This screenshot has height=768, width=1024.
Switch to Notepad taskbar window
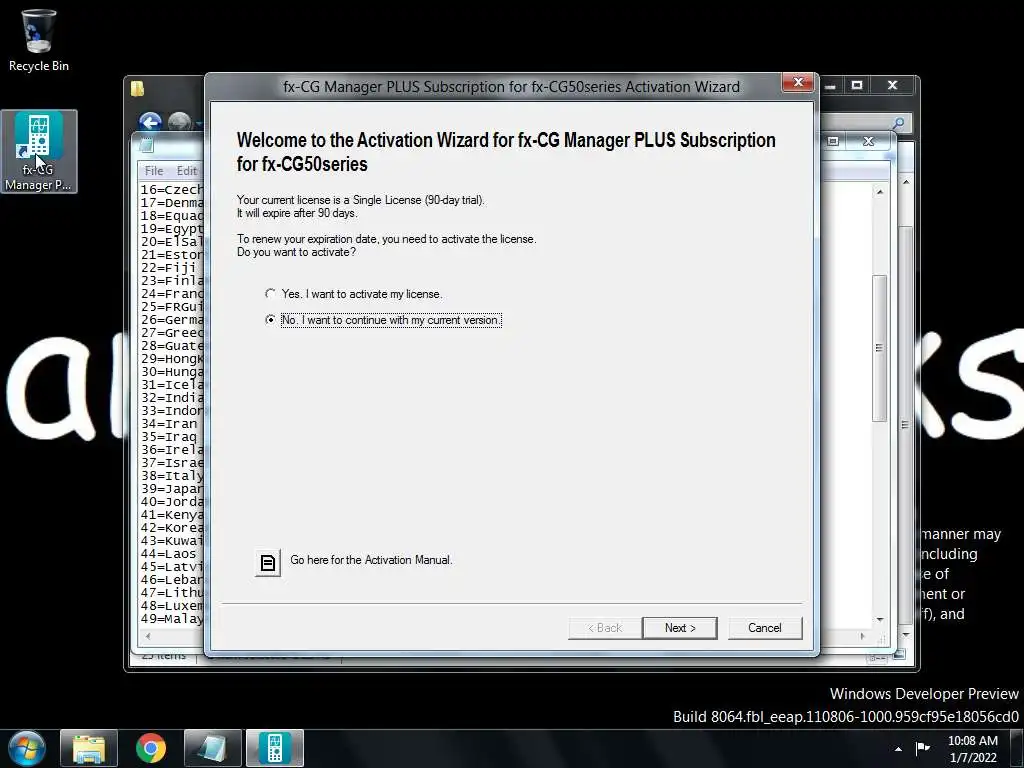point(212,748)
